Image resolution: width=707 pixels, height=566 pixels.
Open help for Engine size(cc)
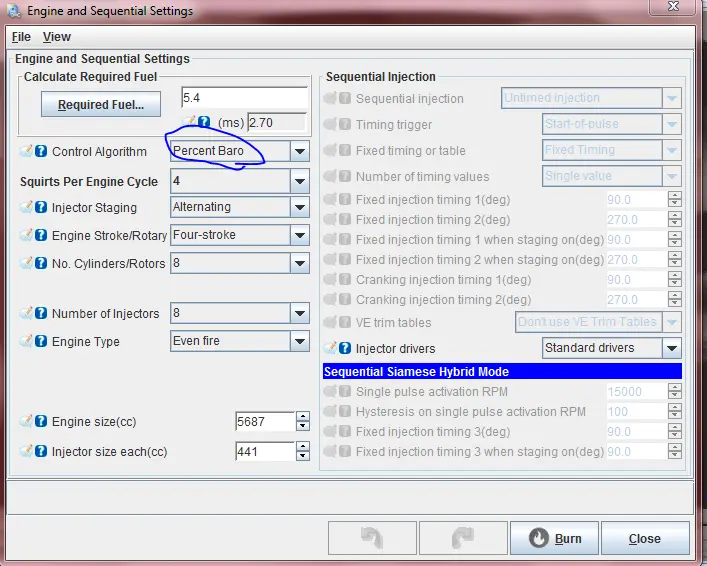tap(41, 421)
